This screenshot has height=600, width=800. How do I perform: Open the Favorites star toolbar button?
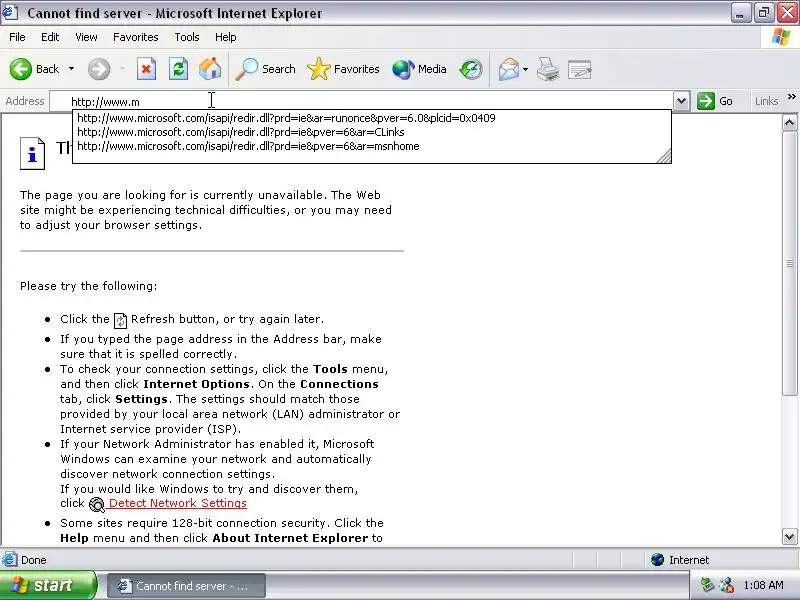point(343,69)
